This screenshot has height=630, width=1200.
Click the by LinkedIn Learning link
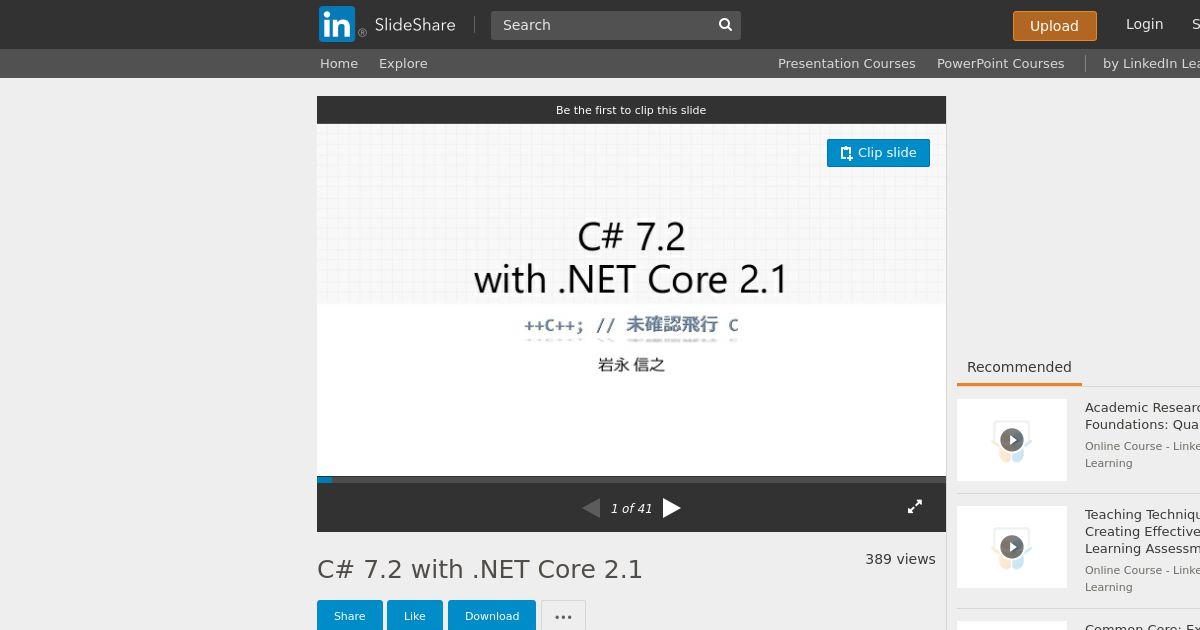[x=1151, y=63]
